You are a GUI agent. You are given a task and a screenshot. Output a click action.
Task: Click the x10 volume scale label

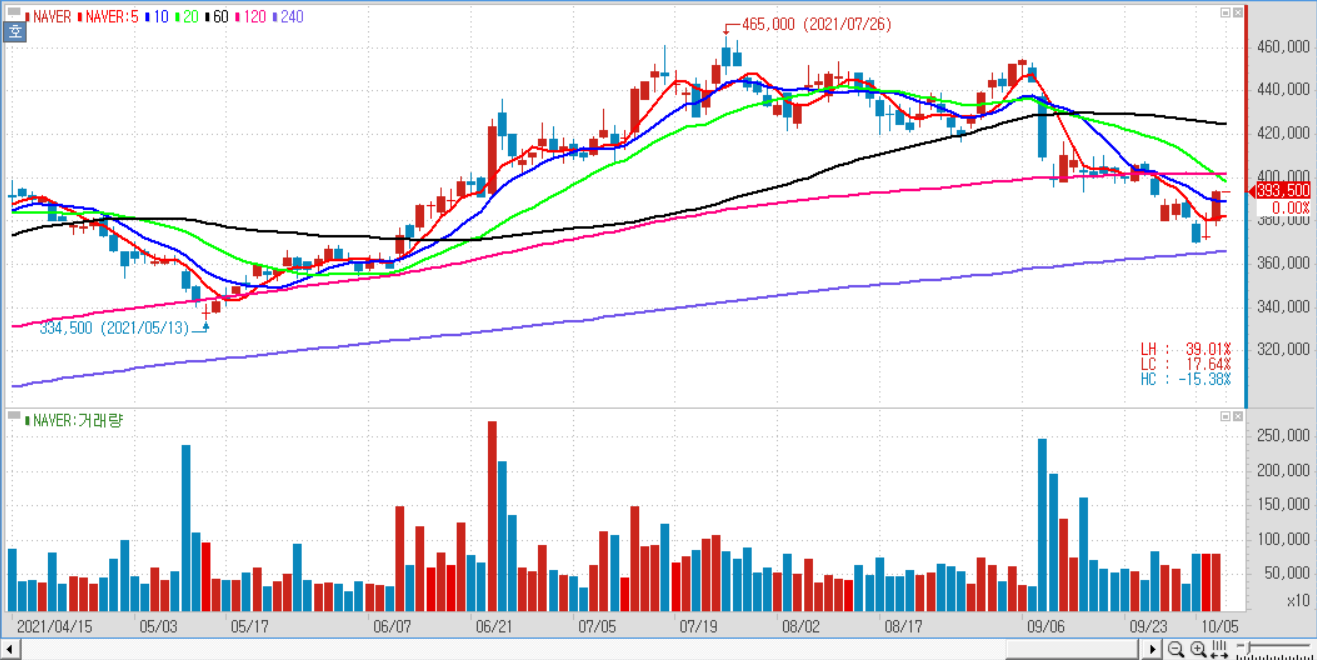tap(1298, 601)
